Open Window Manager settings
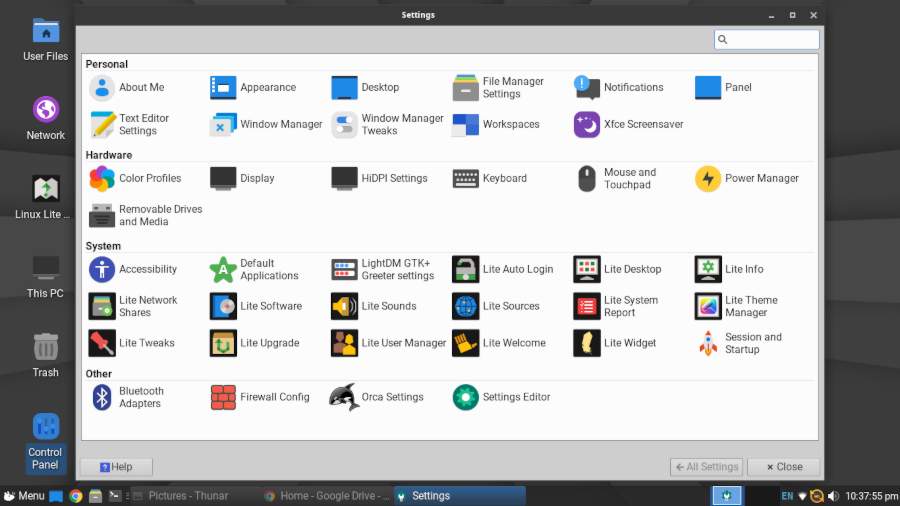The width and height of the screenshot is (900, 506). [266, 124]
